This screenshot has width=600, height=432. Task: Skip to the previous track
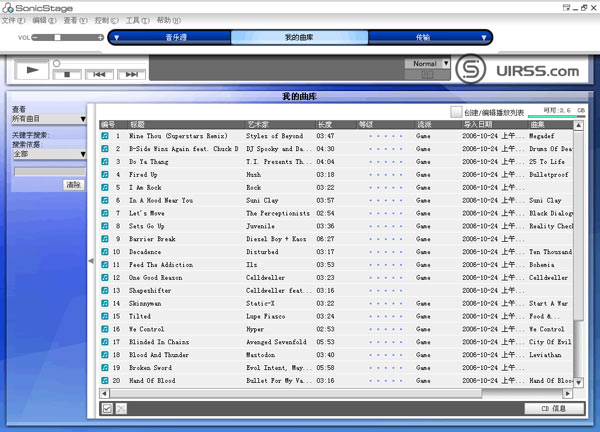pos(99,74)
